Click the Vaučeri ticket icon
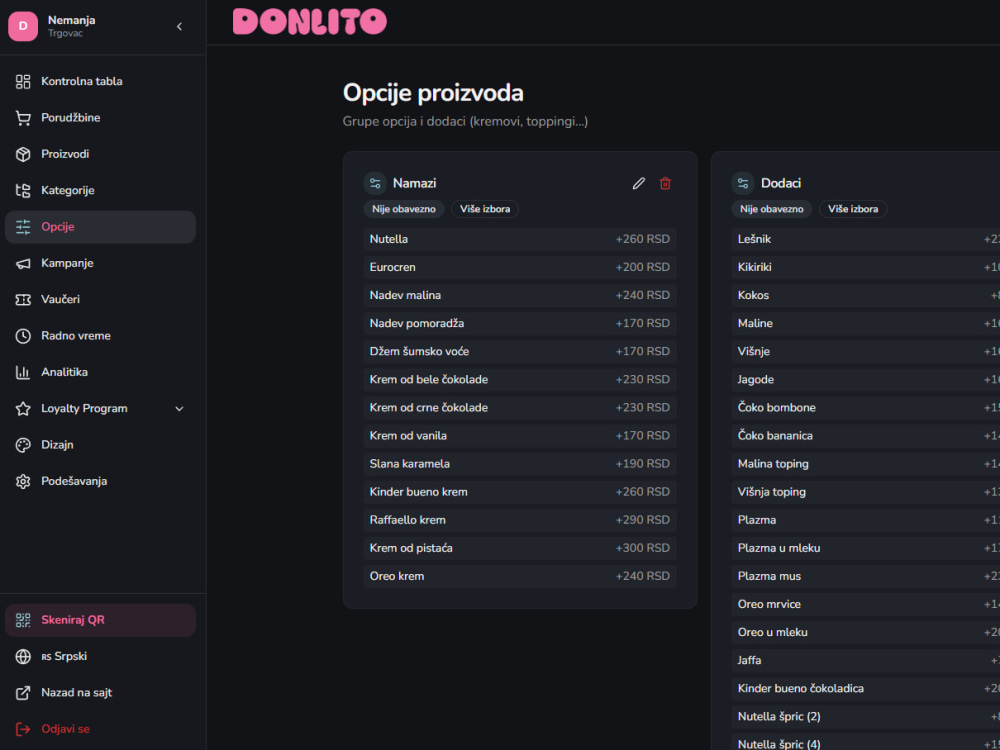This screenshot has width=1000, height=750. click(x=23, y=300)
